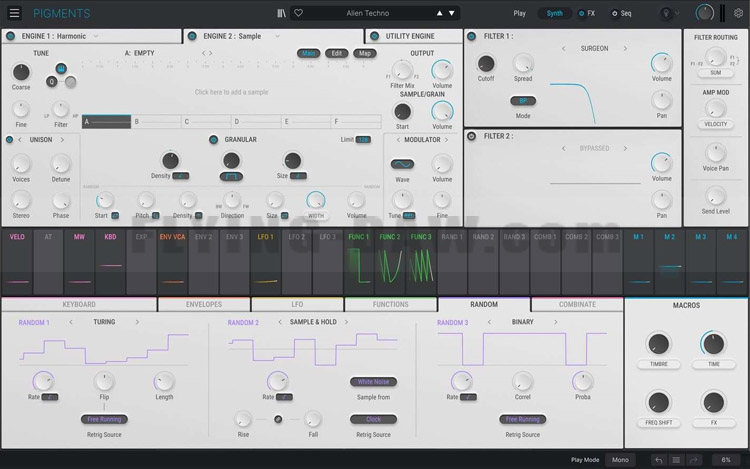Image resolution: width=750 pixels, height=469 pixels.
Task: Select the FUNC 2 modulation source
Action: pos(390,262)
